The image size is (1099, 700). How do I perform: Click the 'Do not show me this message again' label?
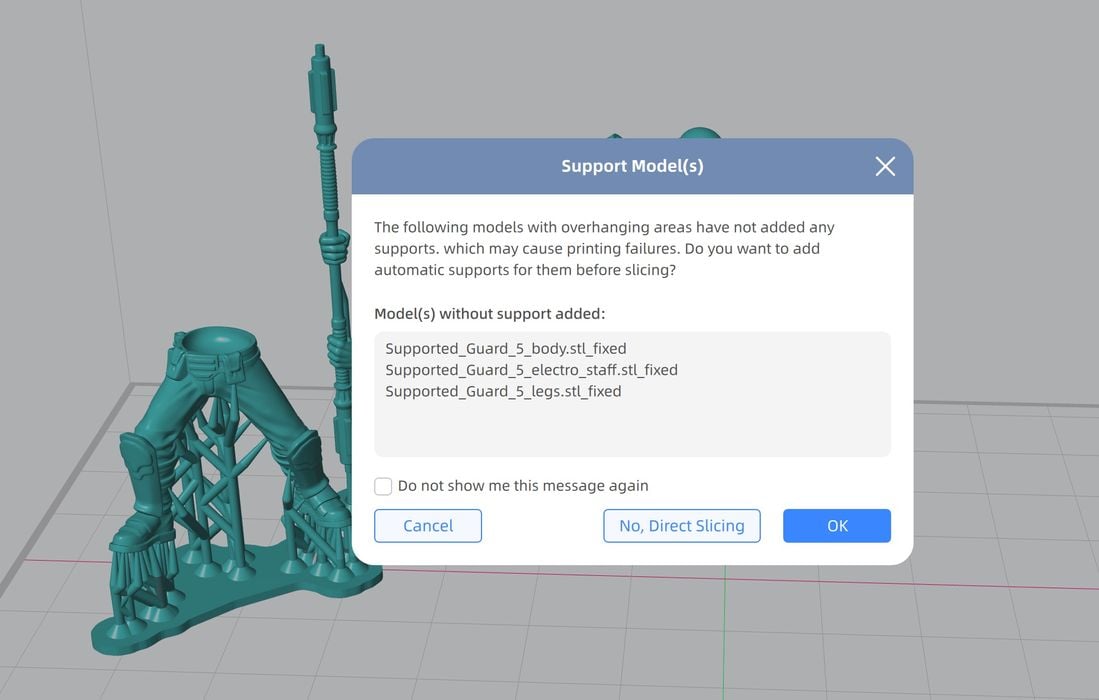tap(523, 486)
